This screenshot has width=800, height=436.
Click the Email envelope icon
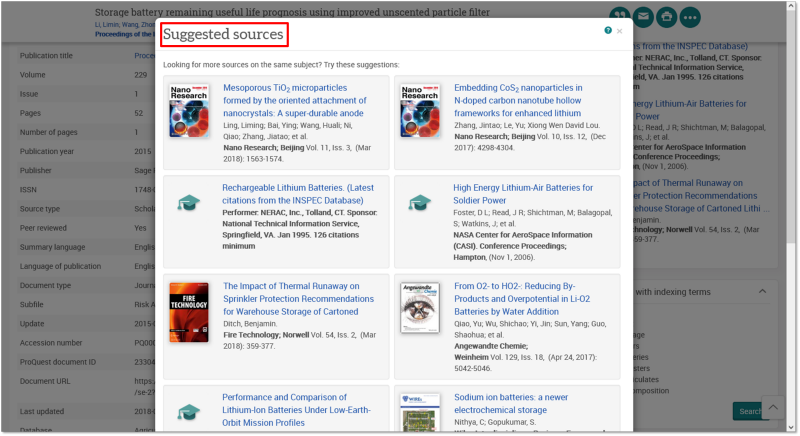tap(643, 17)
